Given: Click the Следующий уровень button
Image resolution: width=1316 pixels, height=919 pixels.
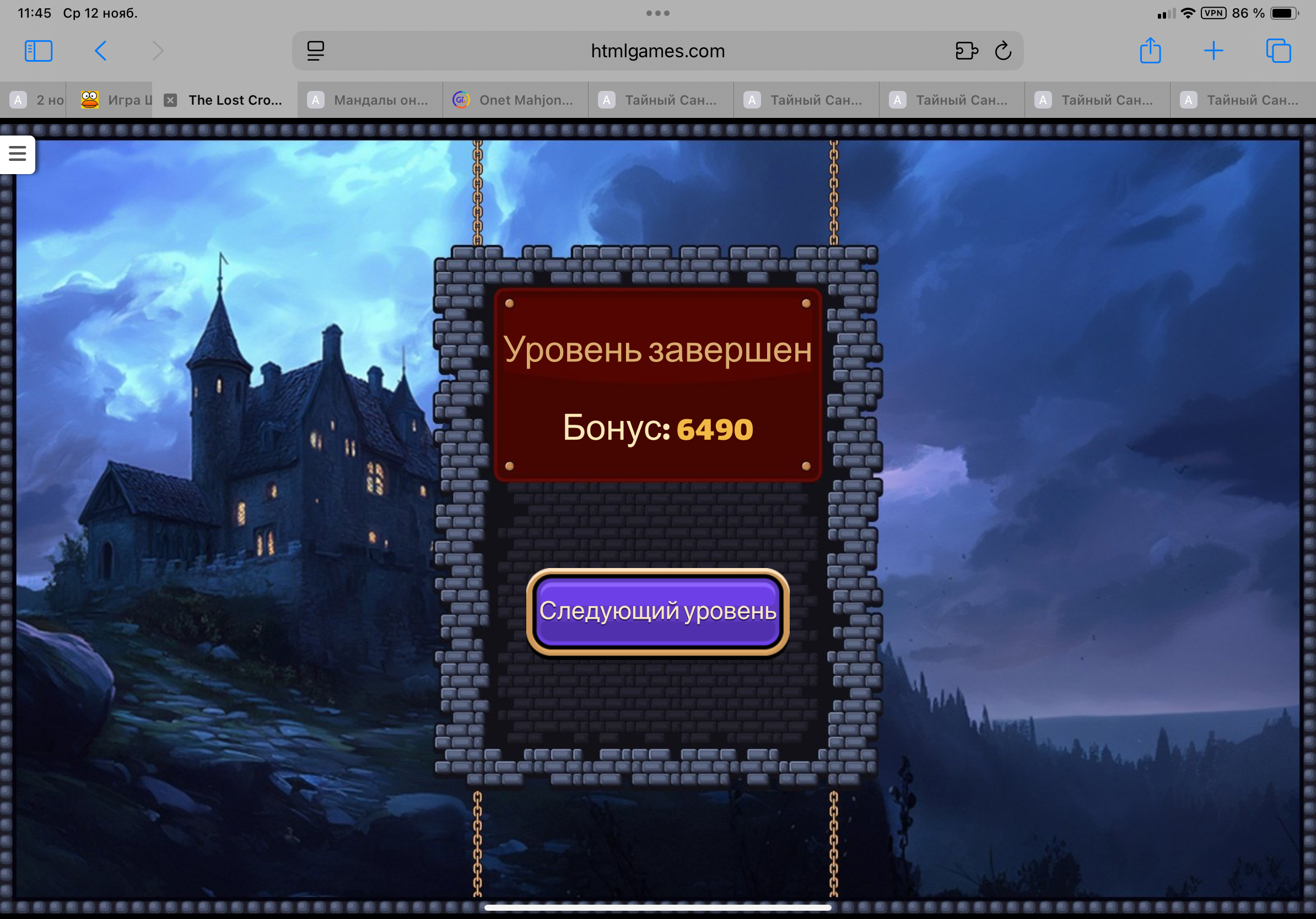Looking at the screenshot, I should tap(657, 612).
